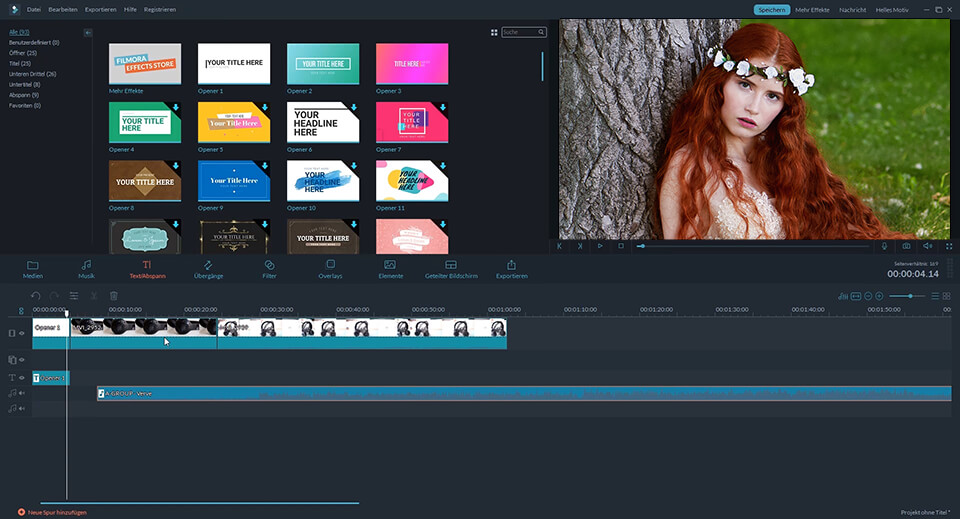This screenshot has width=960, height=519.
Task: Take a snapshot with the camera icon
Action: (906, 246)
